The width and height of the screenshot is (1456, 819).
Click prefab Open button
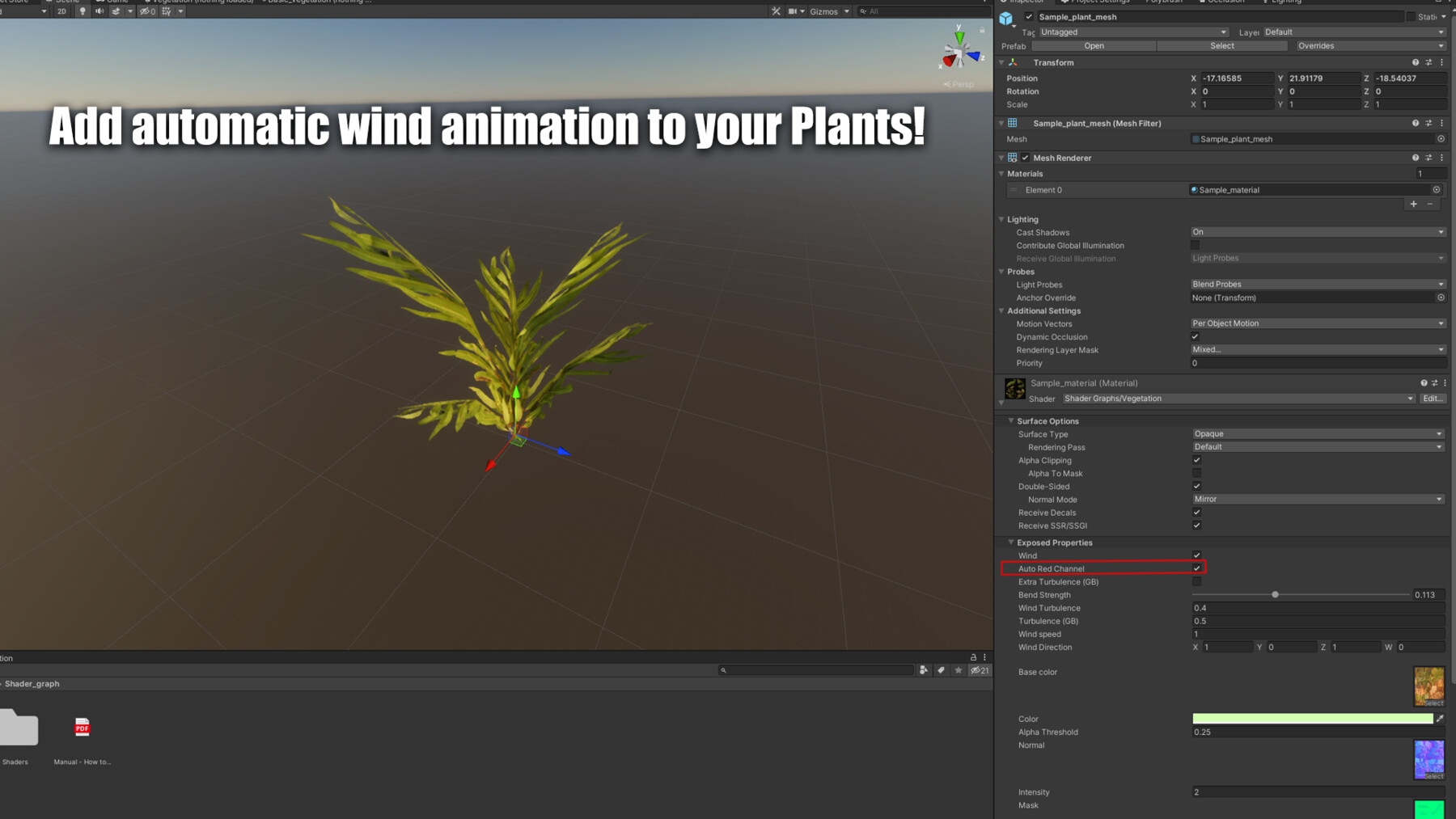click(x=1094, y=46)
